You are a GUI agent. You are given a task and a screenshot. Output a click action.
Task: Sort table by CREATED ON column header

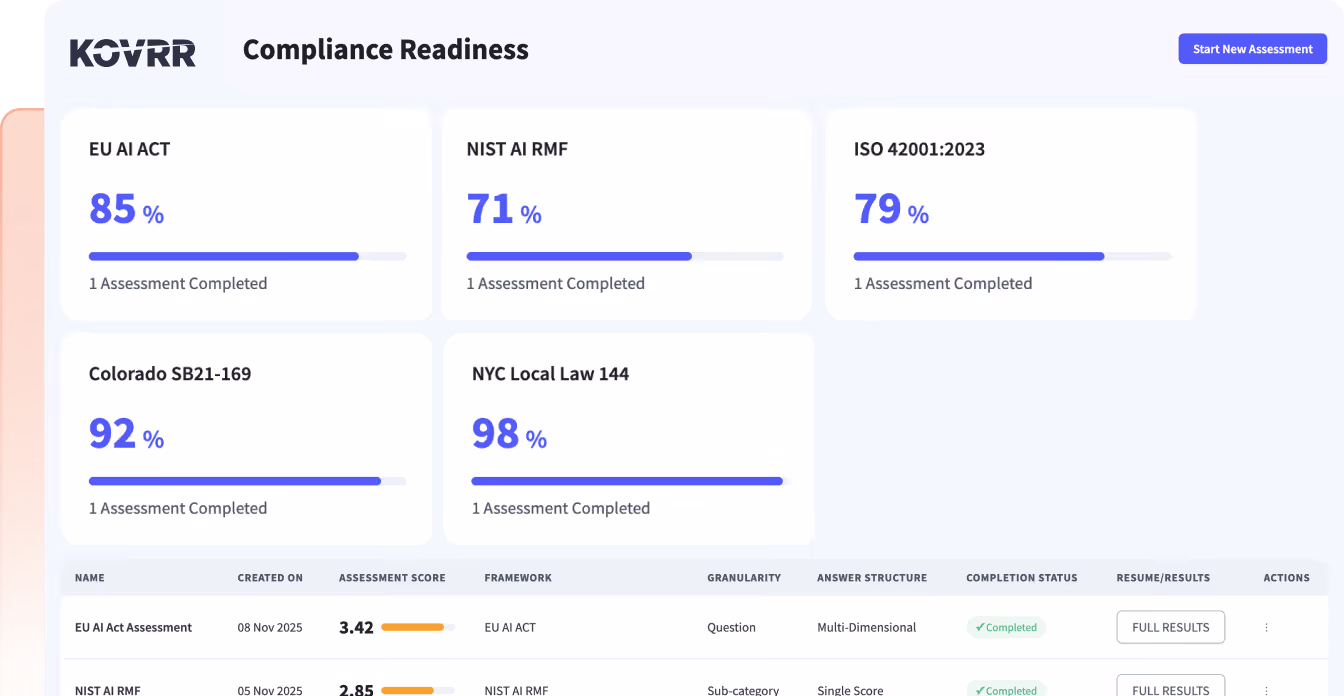(x=270, y=578)
